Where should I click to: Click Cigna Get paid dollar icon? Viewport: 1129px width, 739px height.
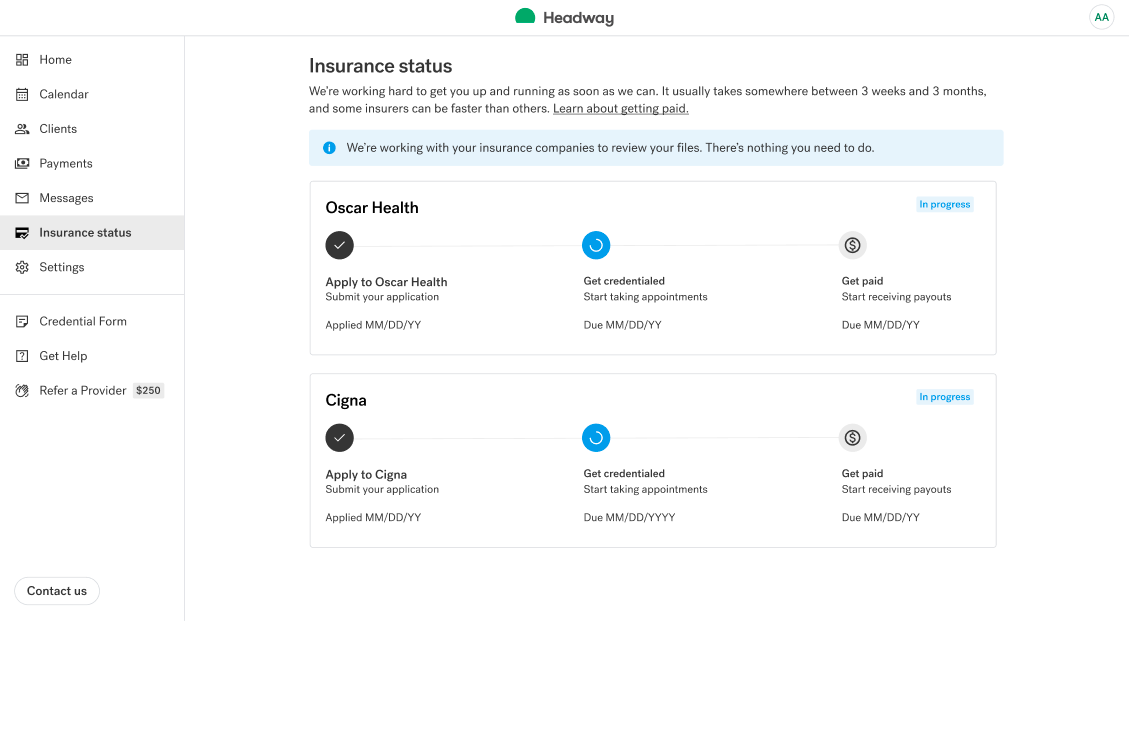pos(853,438)
